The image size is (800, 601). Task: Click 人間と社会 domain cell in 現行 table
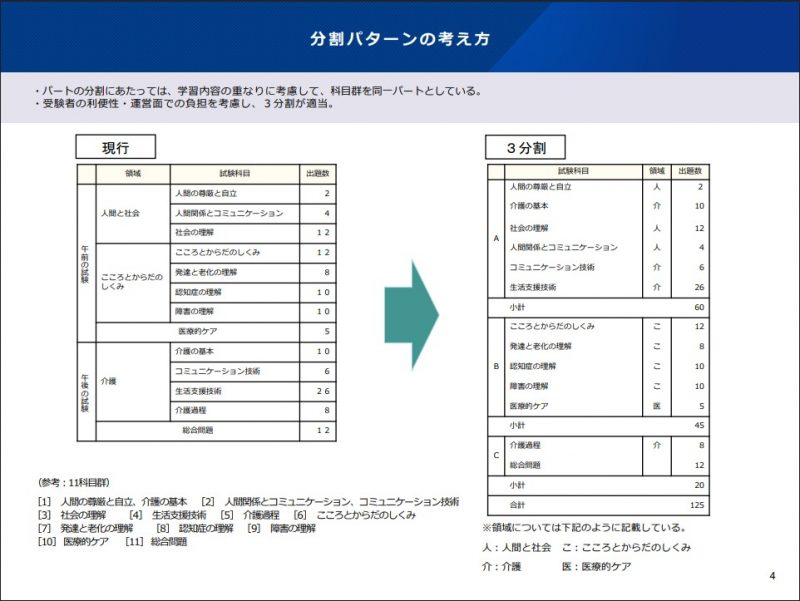[x=120, y=213]
